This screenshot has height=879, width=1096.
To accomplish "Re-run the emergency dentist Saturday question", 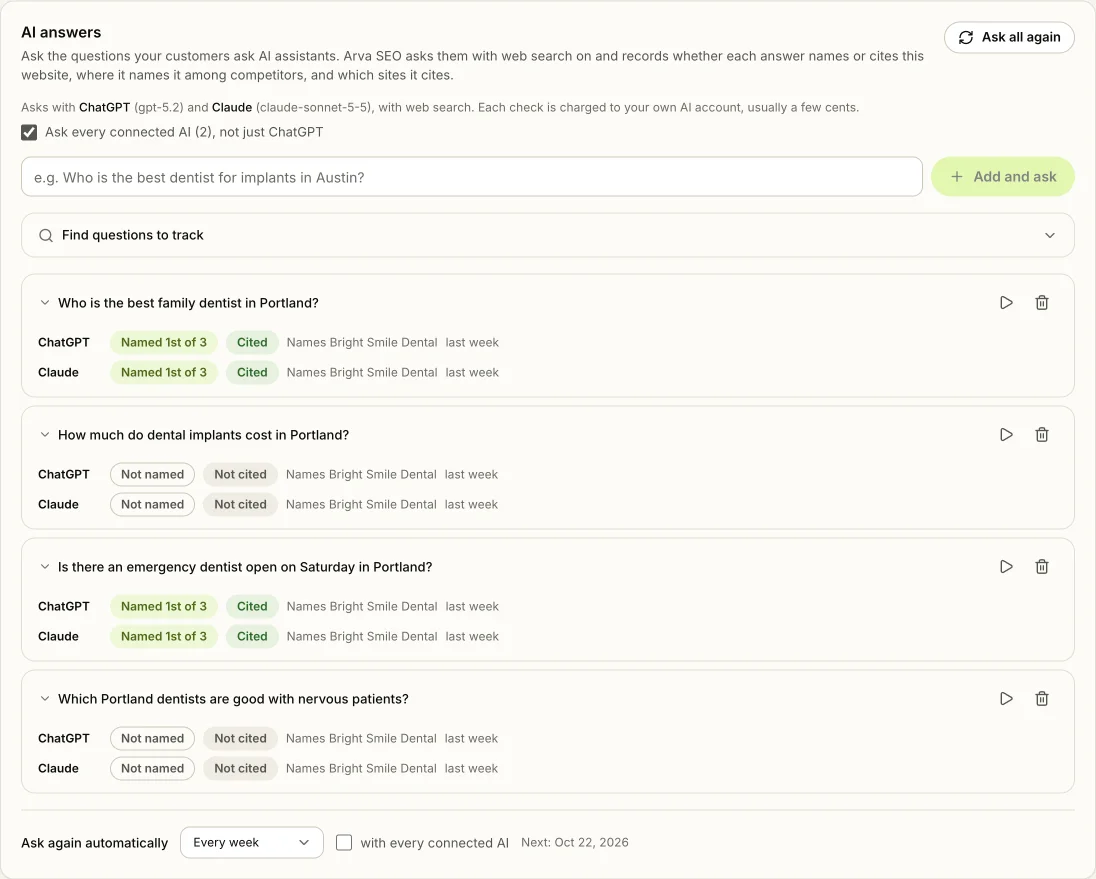I will click(1006, 567).
